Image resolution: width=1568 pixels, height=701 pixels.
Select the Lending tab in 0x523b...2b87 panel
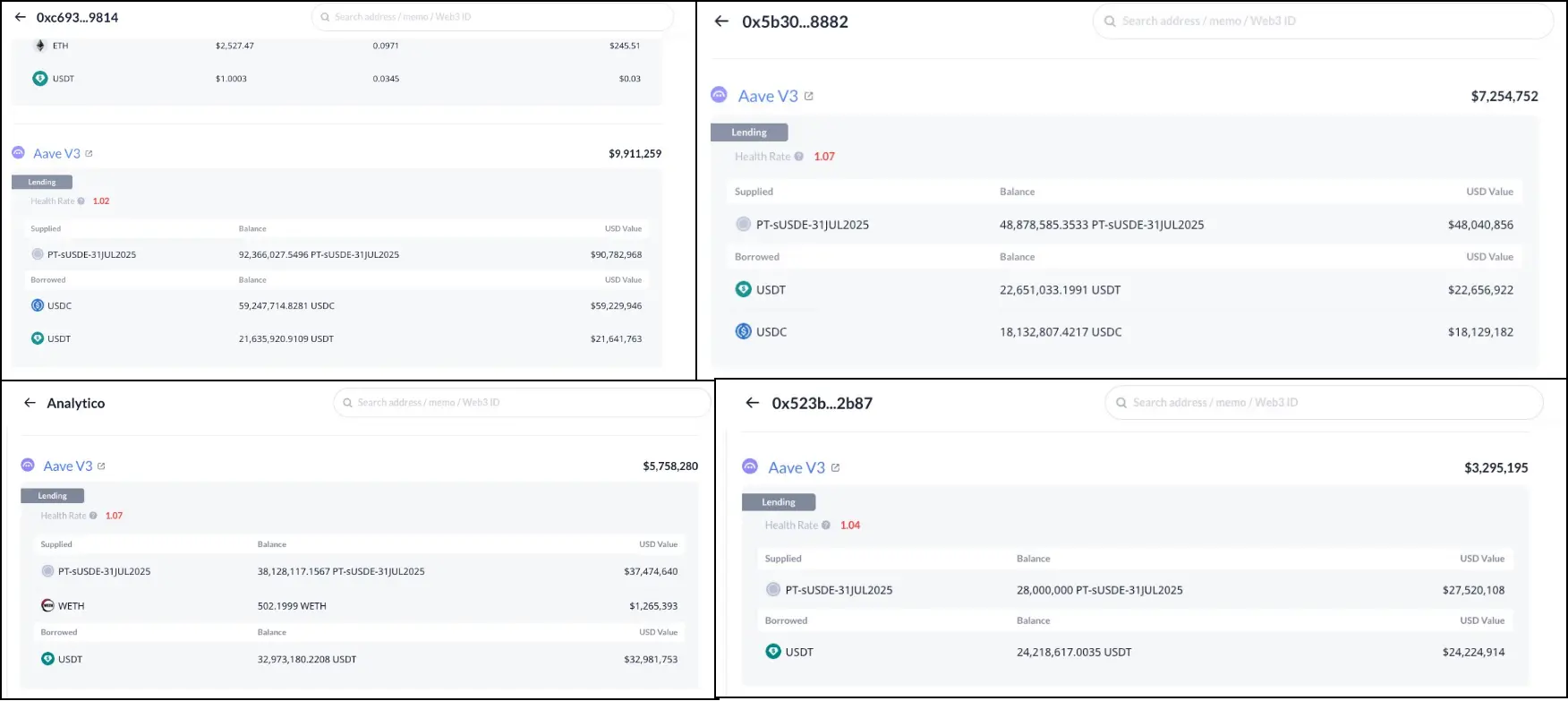(779, 502)
